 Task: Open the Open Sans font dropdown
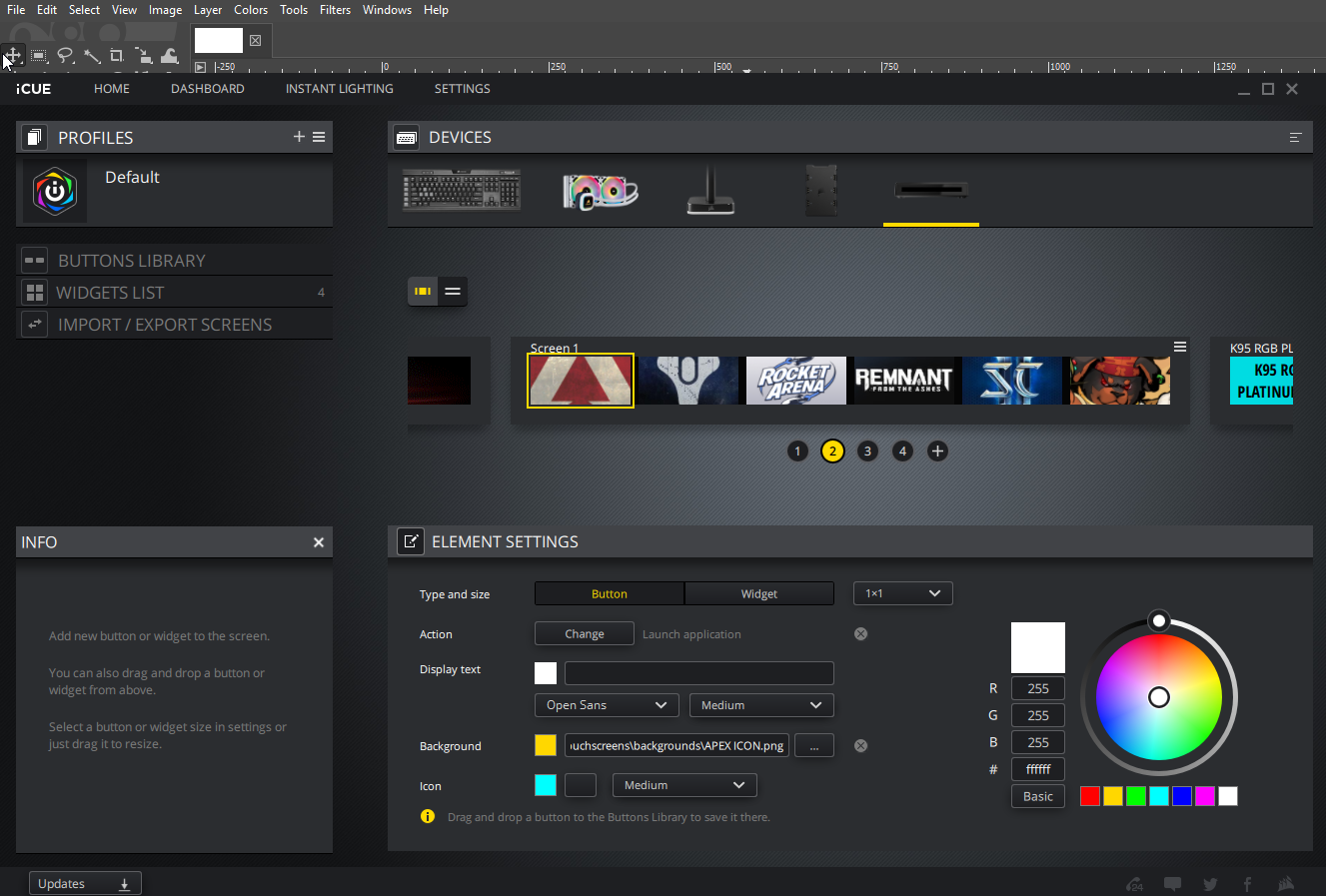pos(606,704)
